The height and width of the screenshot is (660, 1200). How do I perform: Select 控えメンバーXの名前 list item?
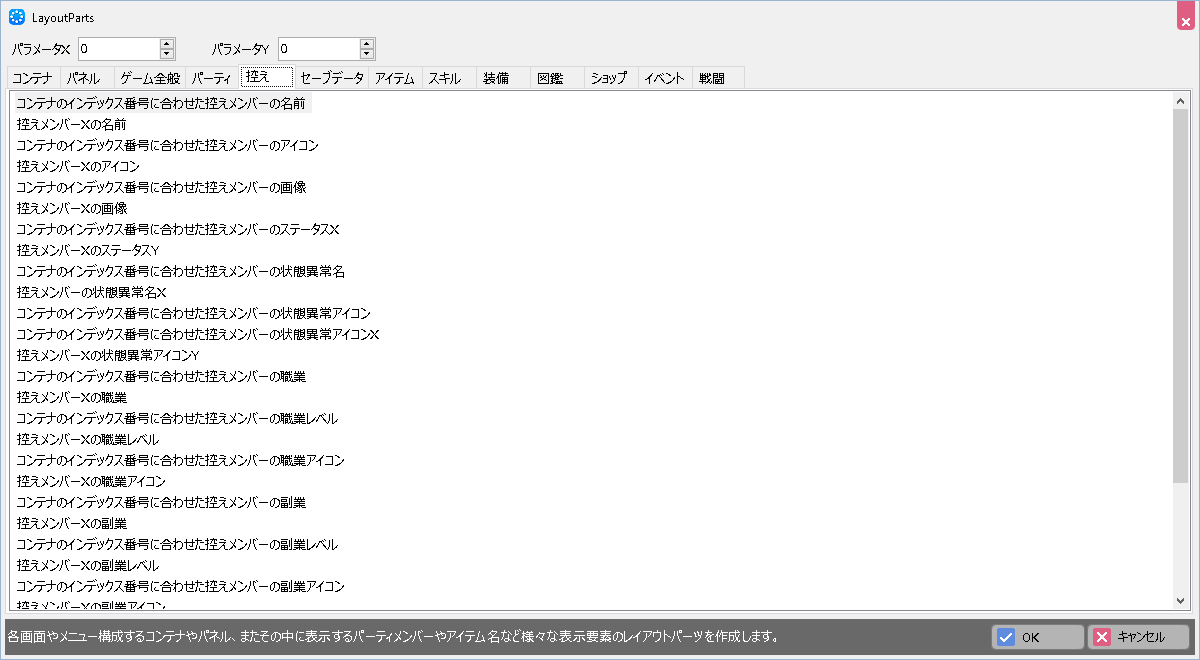coord(71,124)
